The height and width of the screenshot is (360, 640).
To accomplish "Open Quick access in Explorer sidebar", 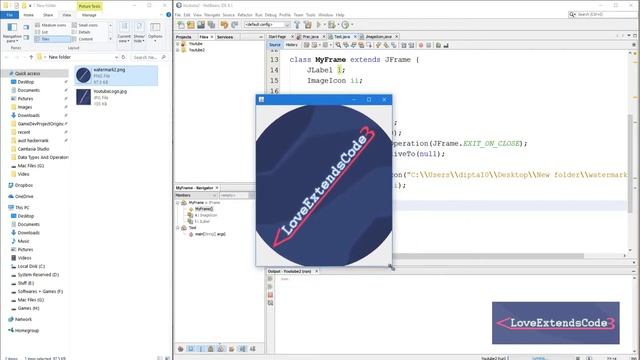I will (x=27, y=73).
